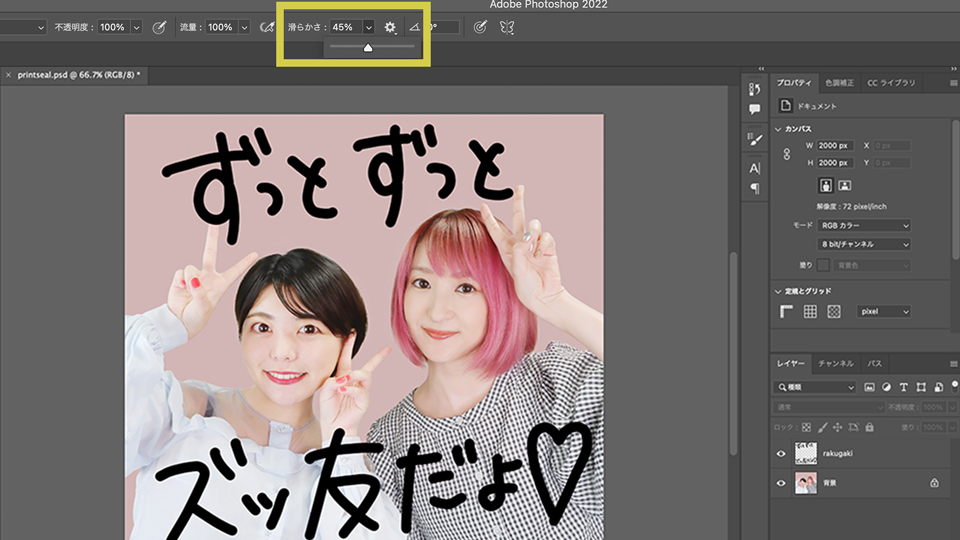
Task: Switch to プロパティ tab
Action: point(793,83)
